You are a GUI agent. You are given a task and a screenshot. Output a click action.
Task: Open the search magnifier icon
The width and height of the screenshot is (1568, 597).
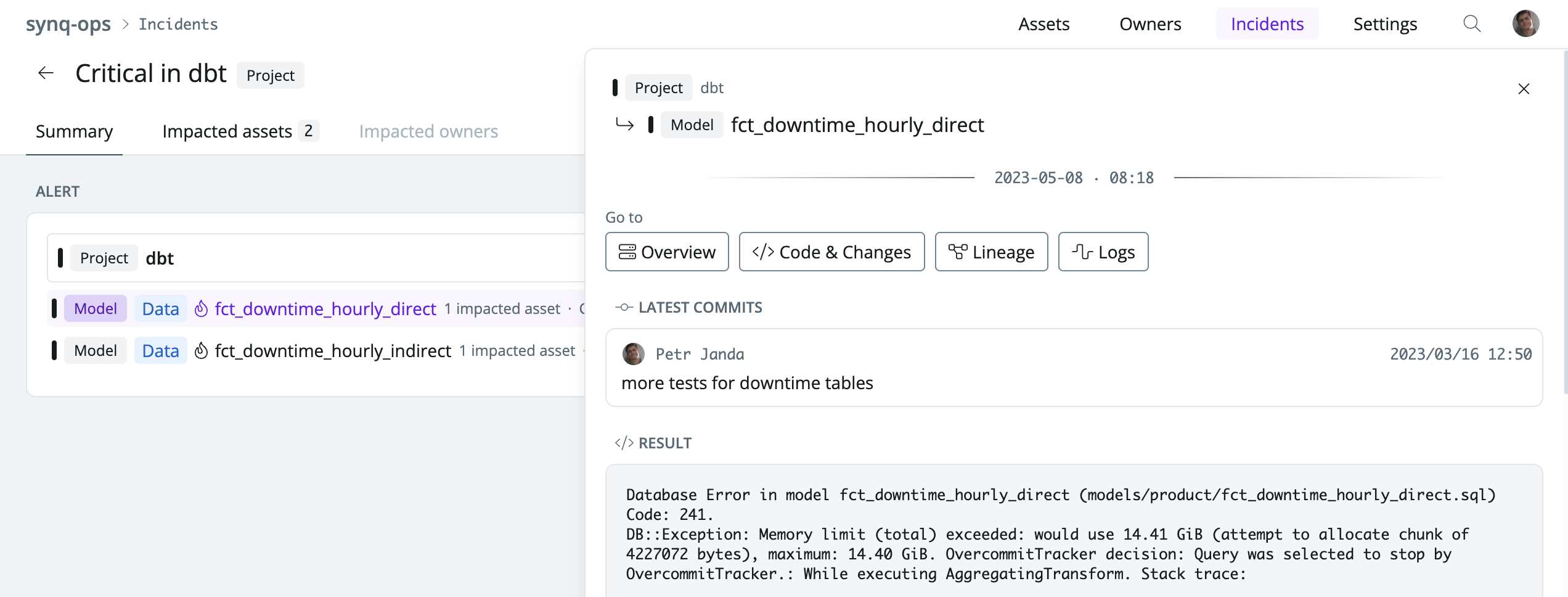1472,24
